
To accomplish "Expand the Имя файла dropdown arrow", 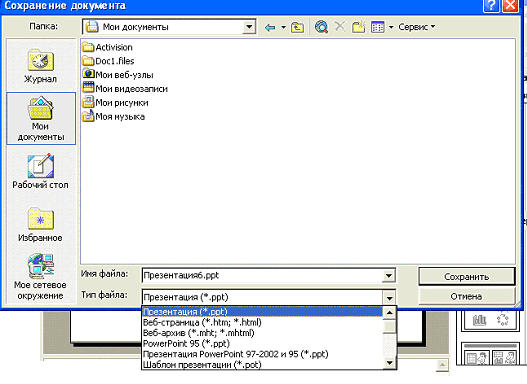I will [x=389, y=276].
